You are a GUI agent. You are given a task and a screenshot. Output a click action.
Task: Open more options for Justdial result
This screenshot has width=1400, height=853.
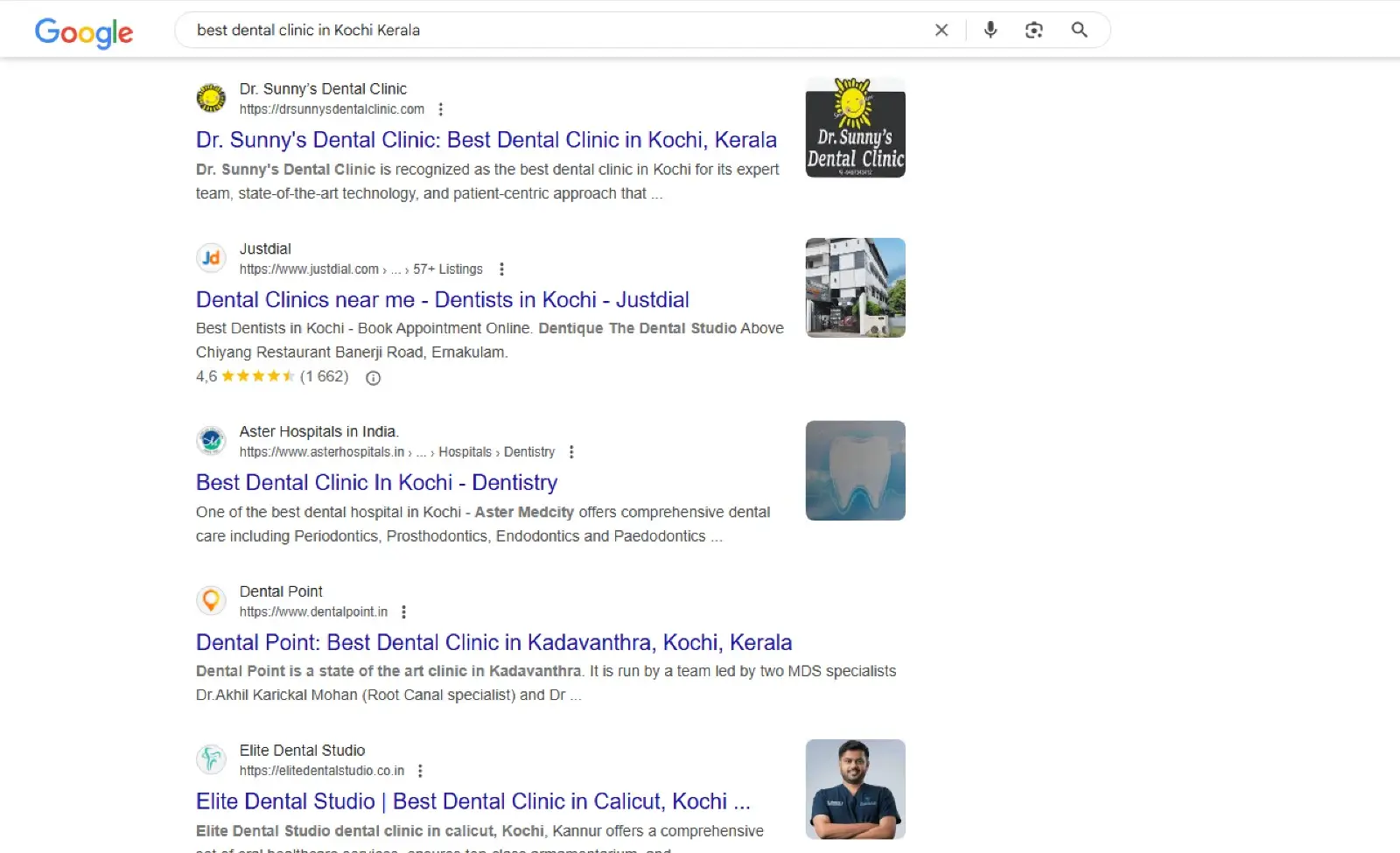click(x=501, y=269)
